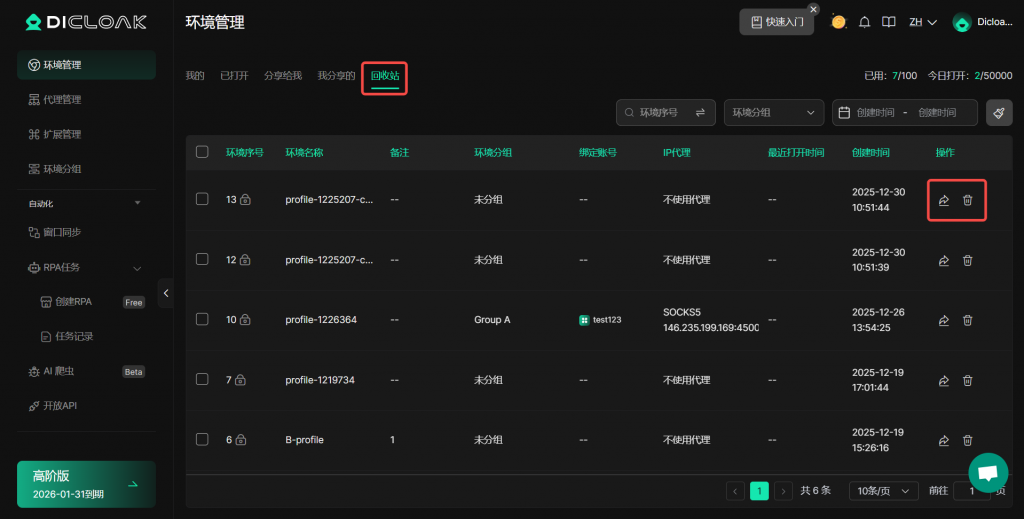Viewport: 1024px width, 519px height.
Task: Switch to the 已打开 tab
Action: pos(234,76)
